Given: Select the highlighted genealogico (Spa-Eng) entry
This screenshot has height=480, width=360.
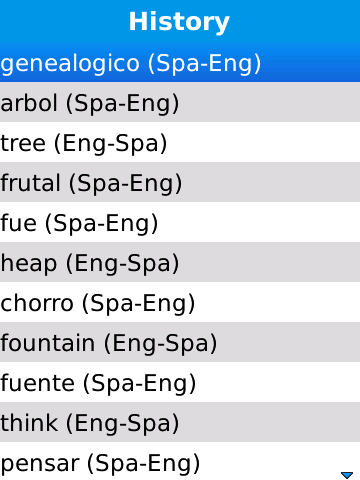Looking at the screenshot, I should (x=180, y=62).
